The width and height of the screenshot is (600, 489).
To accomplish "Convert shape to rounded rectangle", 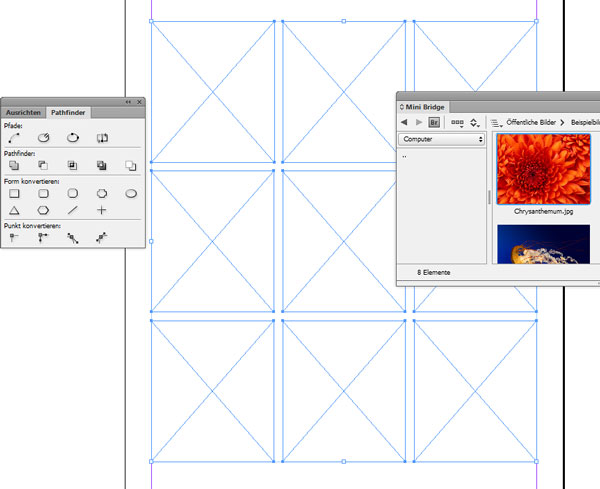I will (x=43, y=193).
